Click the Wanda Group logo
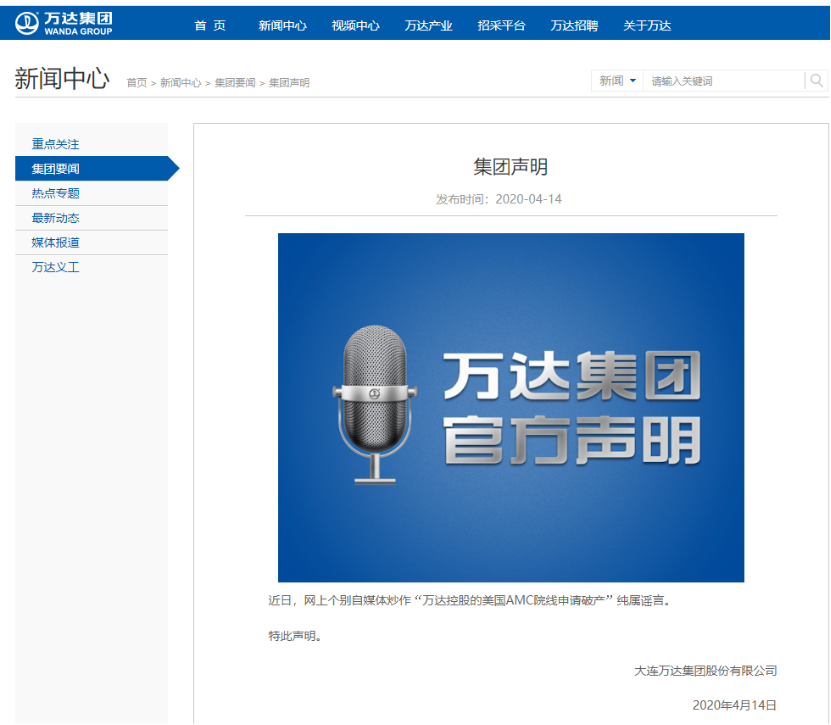This screenshot has width=831, height=725. click(64, 23)
